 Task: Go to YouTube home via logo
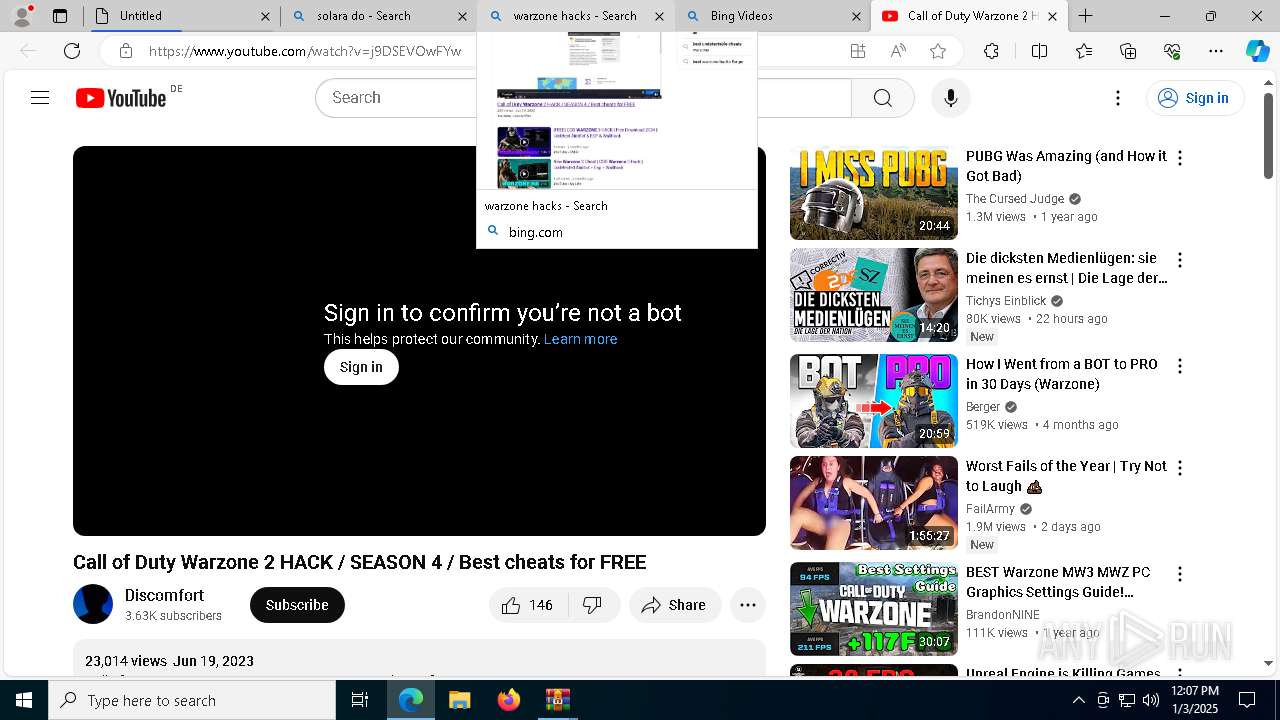(x=121, y=97)
